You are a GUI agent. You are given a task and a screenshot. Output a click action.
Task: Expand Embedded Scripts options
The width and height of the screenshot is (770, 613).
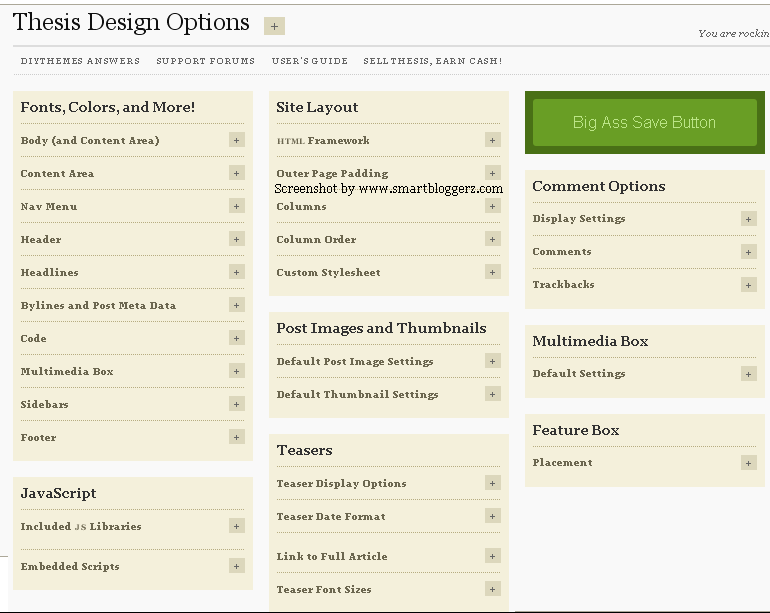[237, 566]
